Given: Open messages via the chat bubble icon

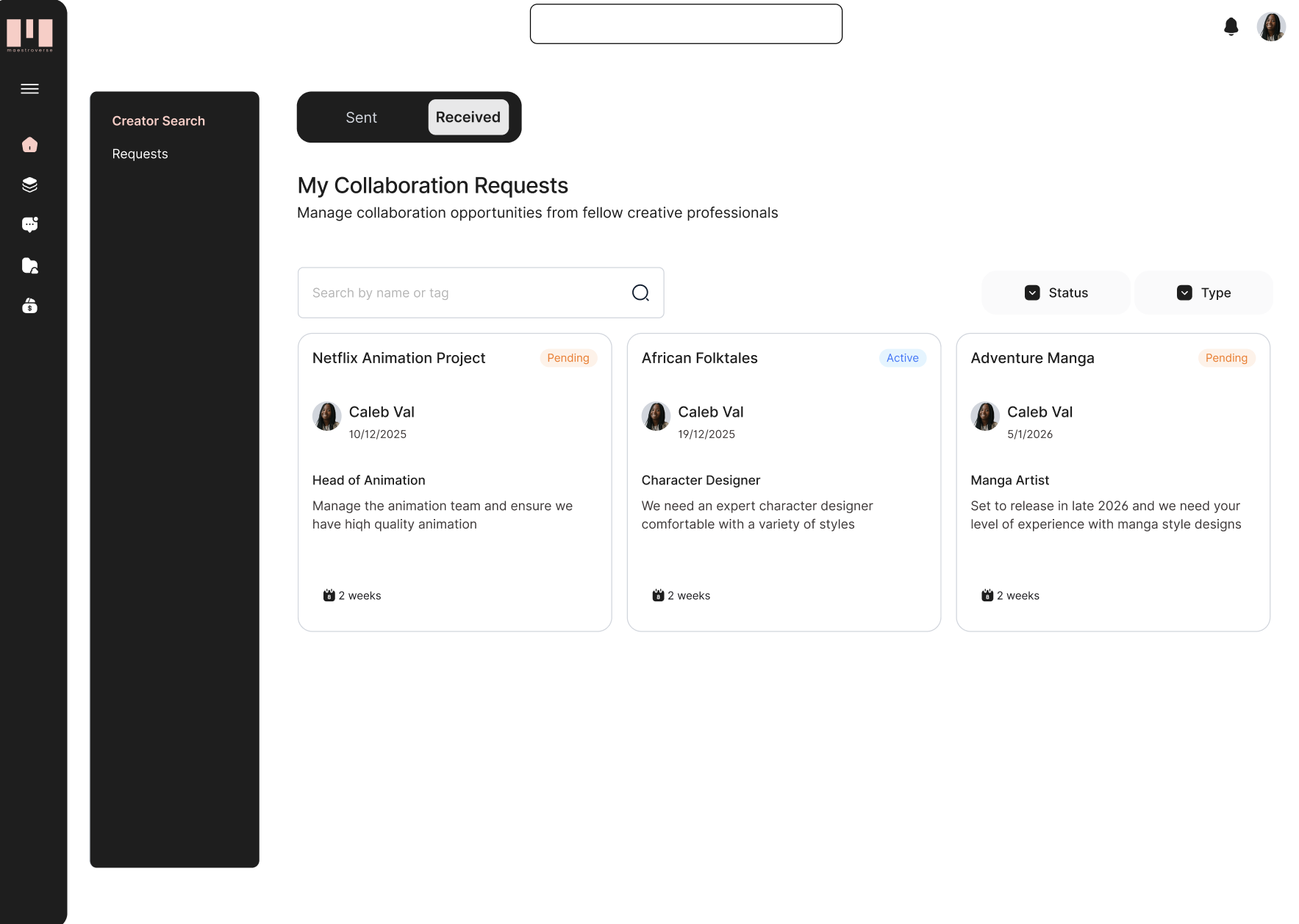Looking at the screenshot, I should click(29, 224).
